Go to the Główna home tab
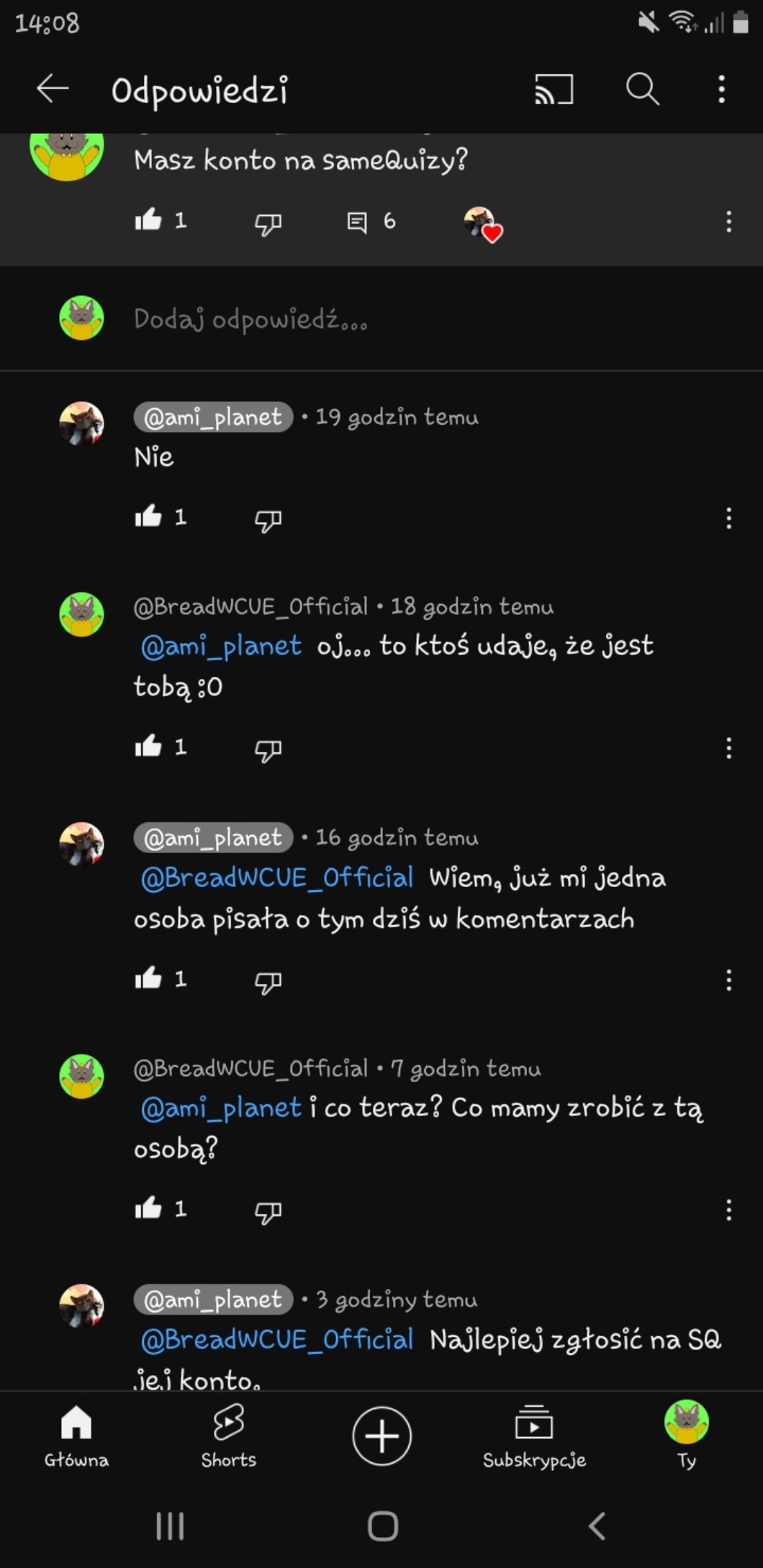Image resolution: width=763 pixels, height=1568 pixels. (76, 1436)
